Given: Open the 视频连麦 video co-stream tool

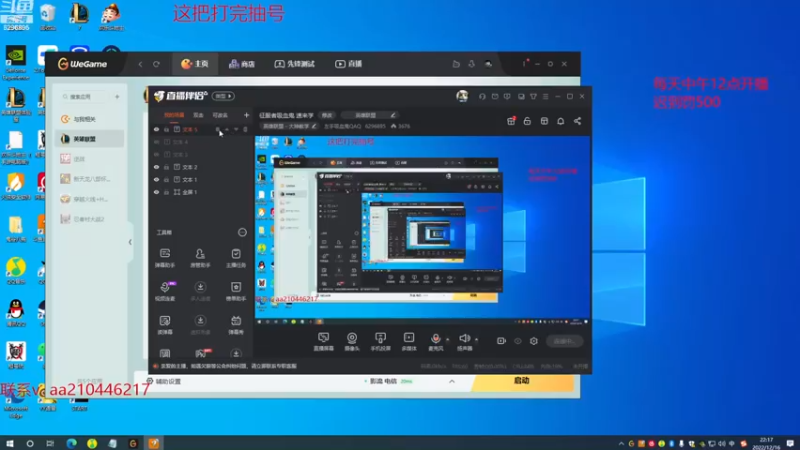Looking at the screenshot, I should 165,291.
